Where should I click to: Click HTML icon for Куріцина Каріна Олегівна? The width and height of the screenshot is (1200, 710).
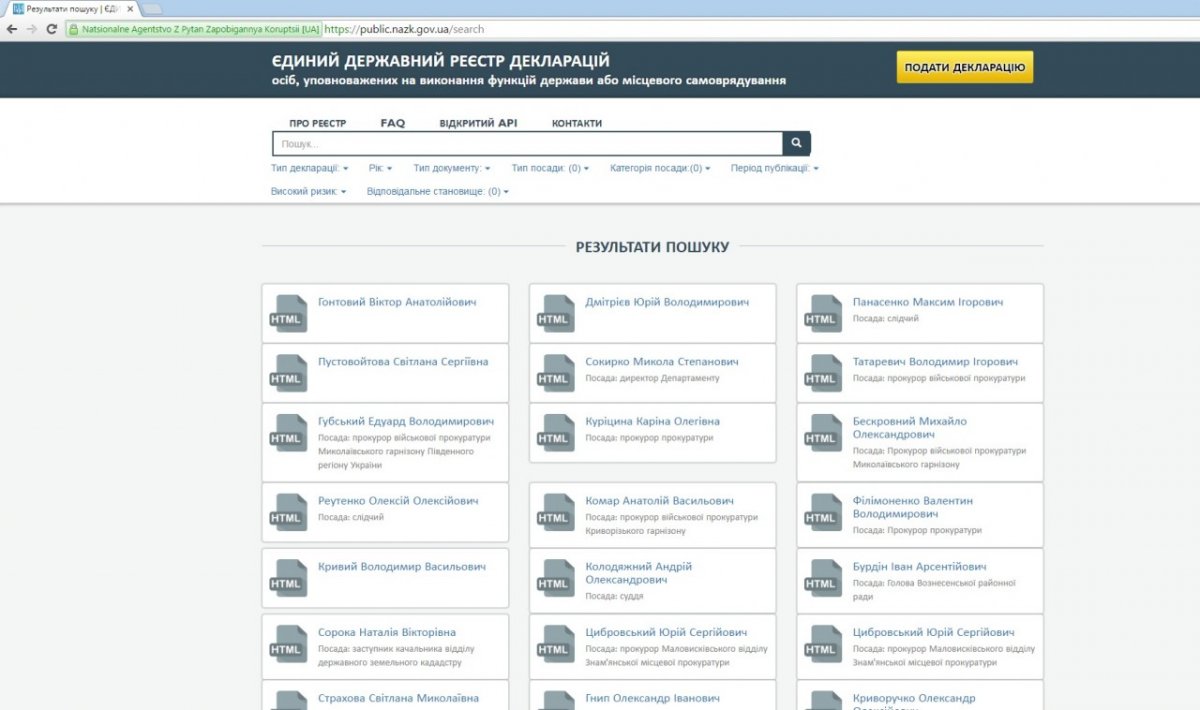point(555,432)
